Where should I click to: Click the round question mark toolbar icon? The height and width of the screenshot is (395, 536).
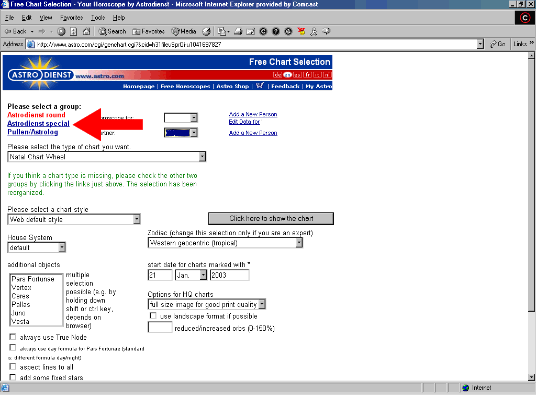[276, 31]
